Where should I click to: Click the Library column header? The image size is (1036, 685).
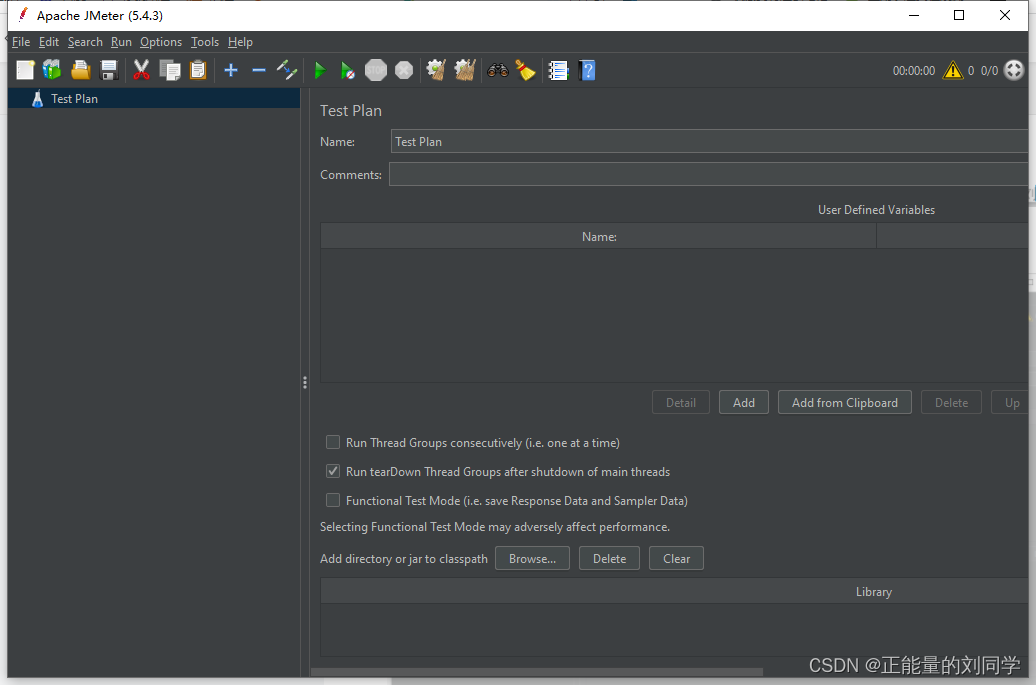(675, 592)
